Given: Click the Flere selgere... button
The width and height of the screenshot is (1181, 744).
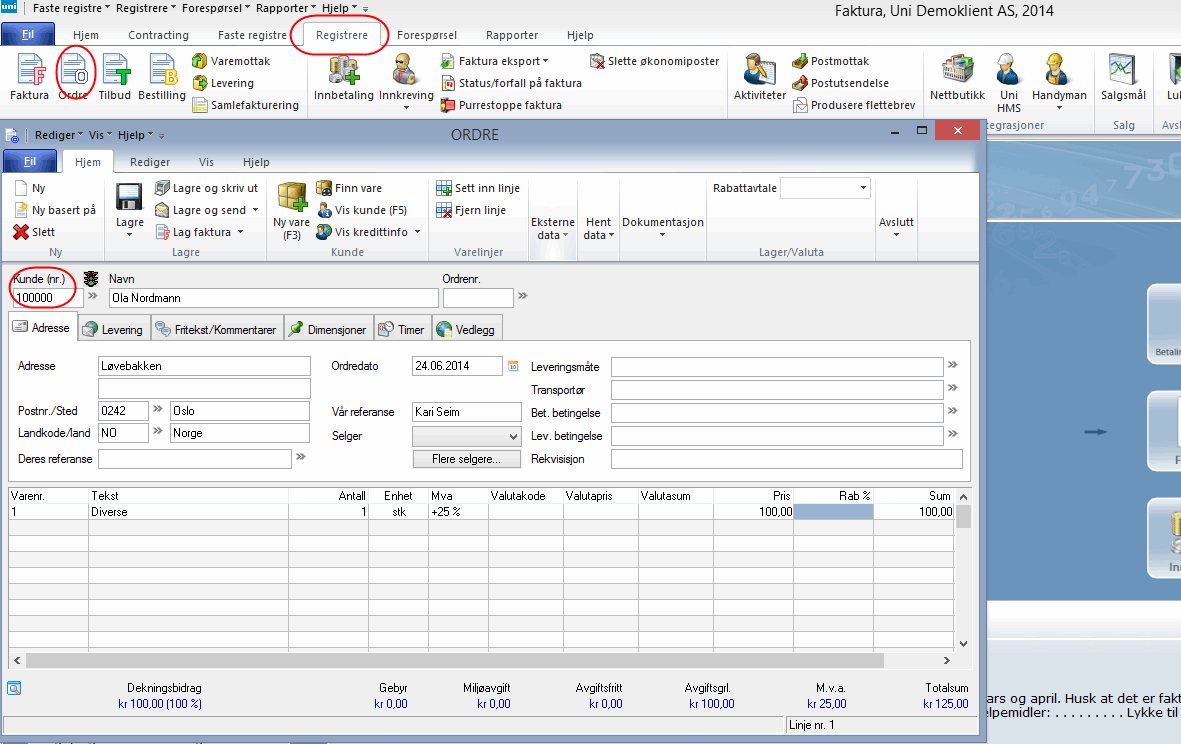Looking at the screenshot, I should click(467, 459).
